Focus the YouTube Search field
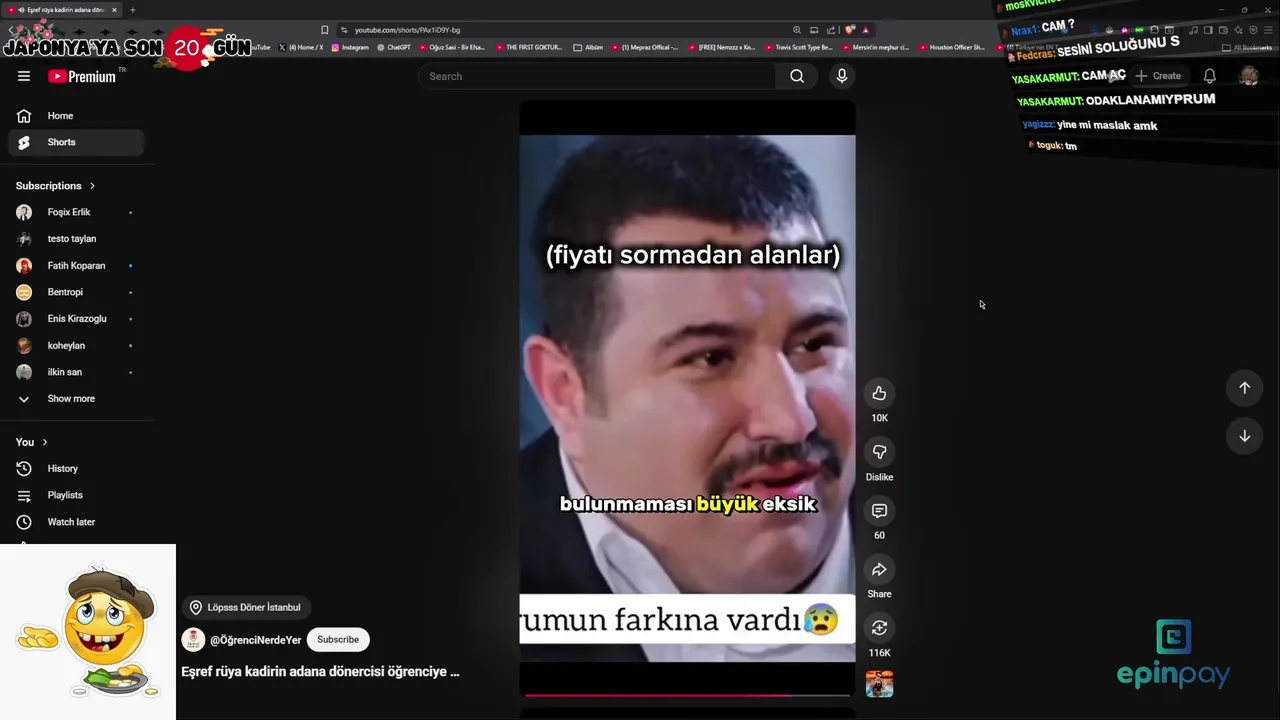This screenshot has height=720, width=1280. pos(596,76)
